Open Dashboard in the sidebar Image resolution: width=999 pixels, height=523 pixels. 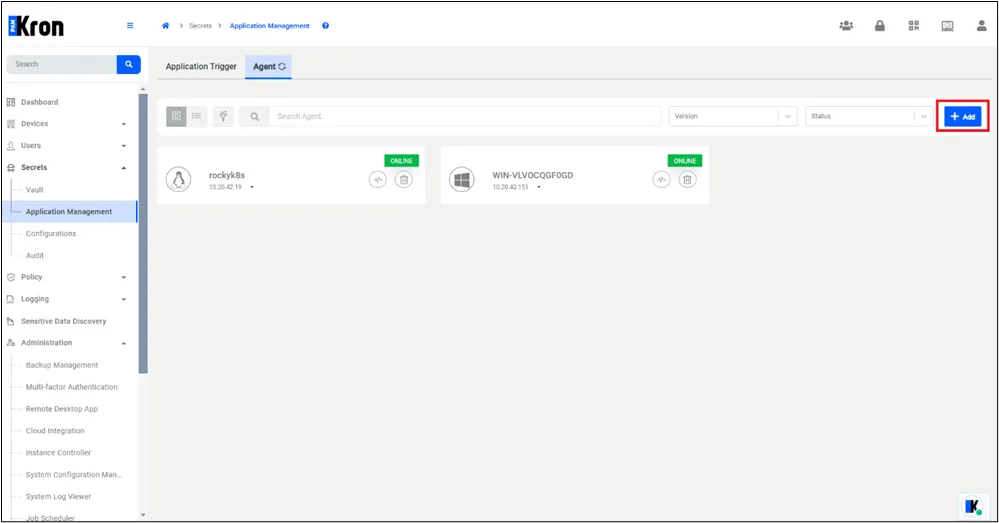click(x=40, y=102)
